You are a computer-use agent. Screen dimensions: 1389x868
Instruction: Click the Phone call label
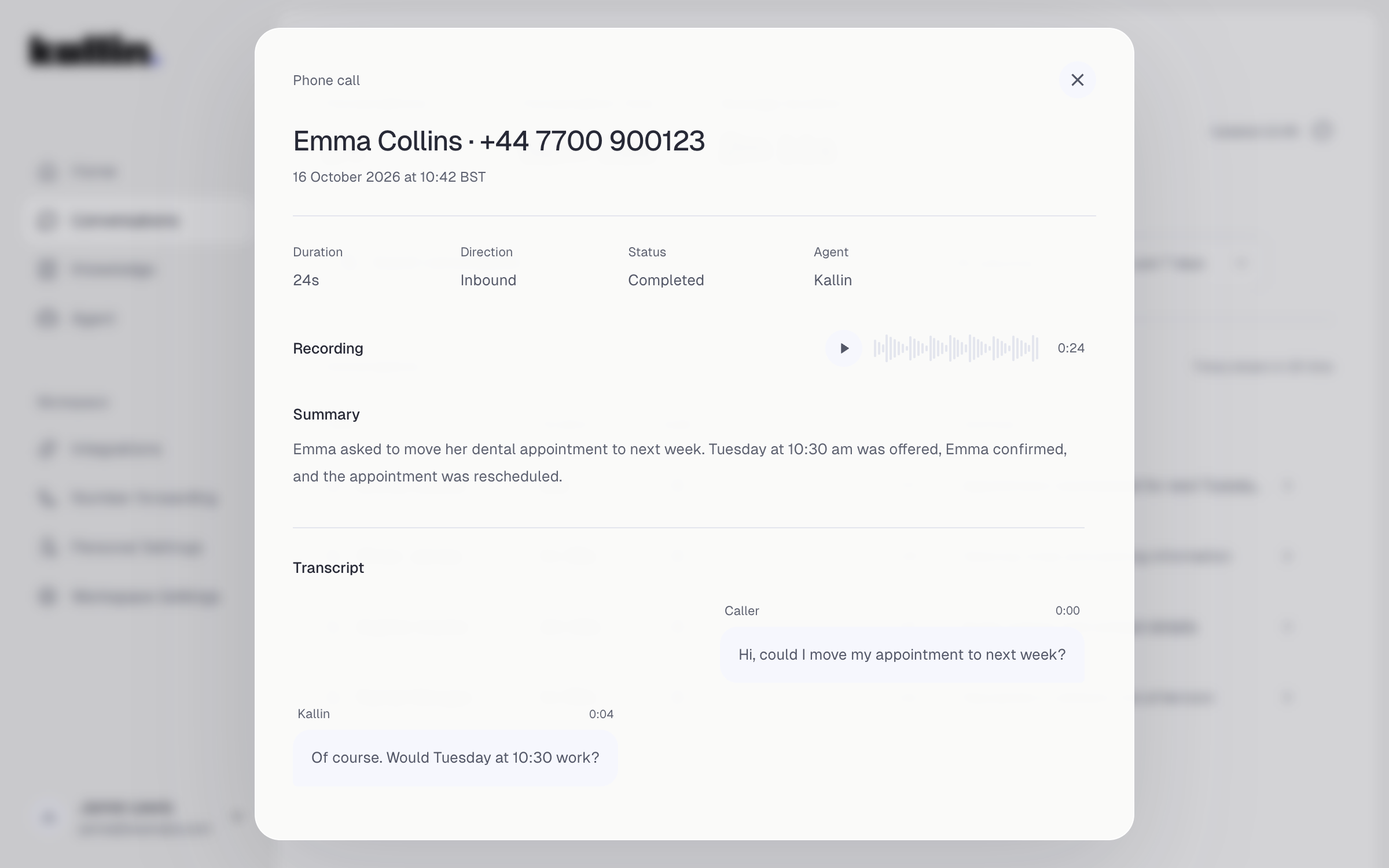[326, 80]
